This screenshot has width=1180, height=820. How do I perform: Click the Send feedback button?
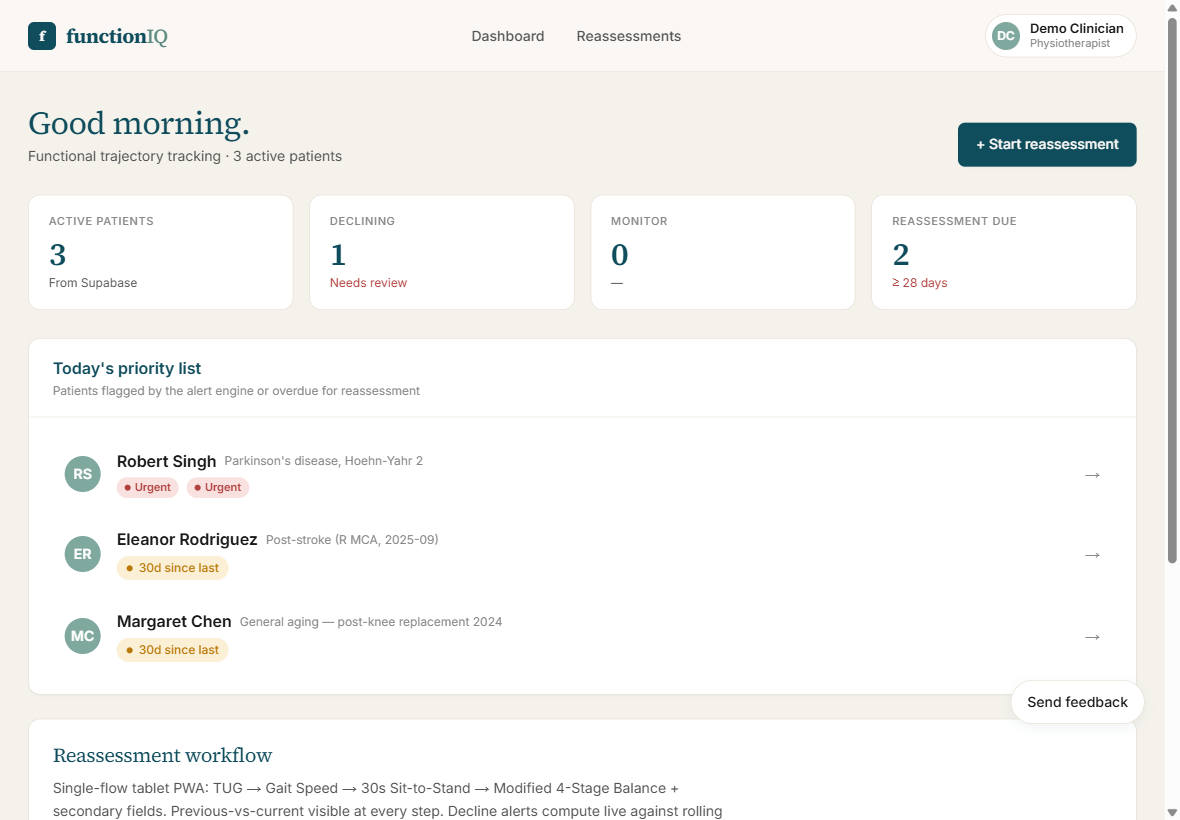pyautogui.click(x=1077, y=702)
